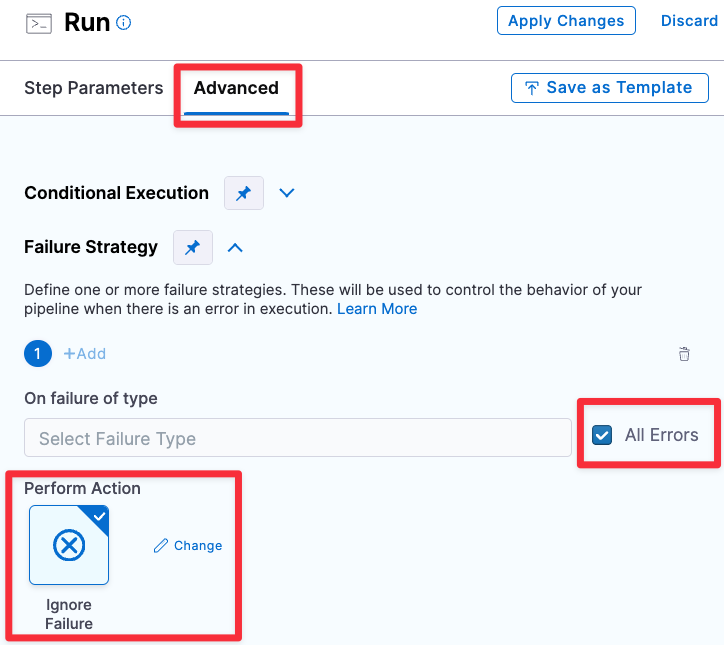
Task: Add another failure strategy with +Add
Action: 85,354
